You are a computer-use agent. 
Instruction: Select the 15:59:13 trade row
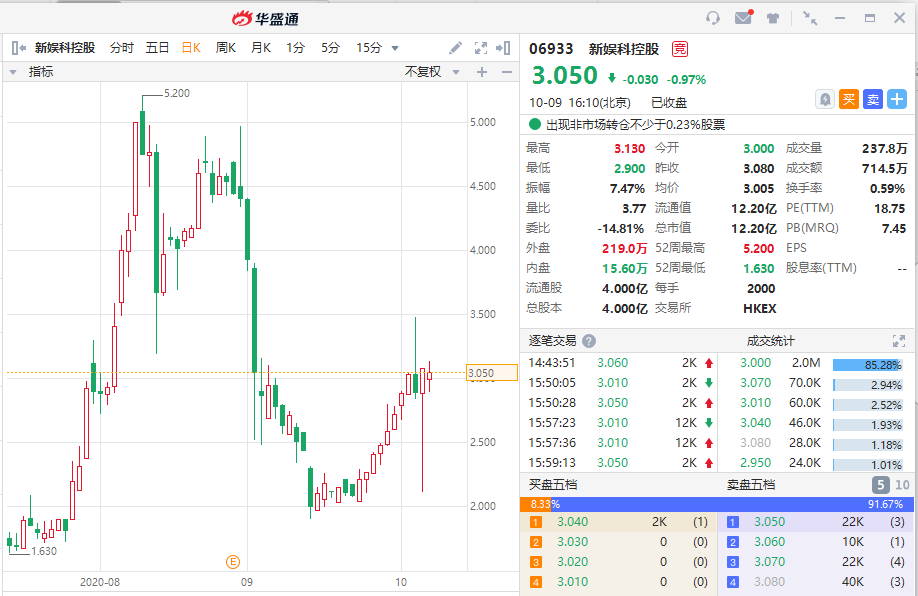(x=618, y=463)
